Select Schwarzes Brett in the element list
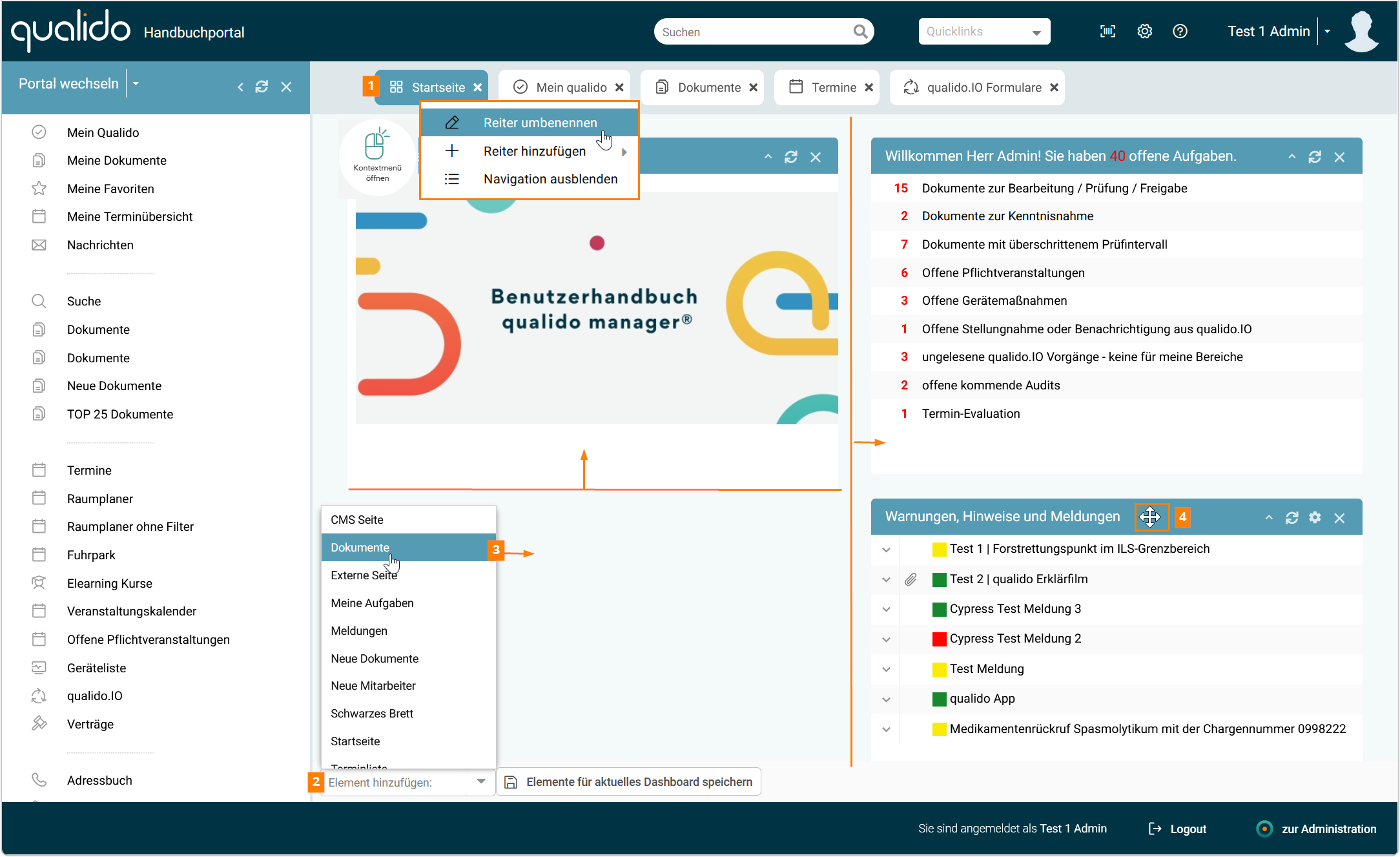Image resolution: width=1400 pixels, height=857 pixels. pos(408,714)
